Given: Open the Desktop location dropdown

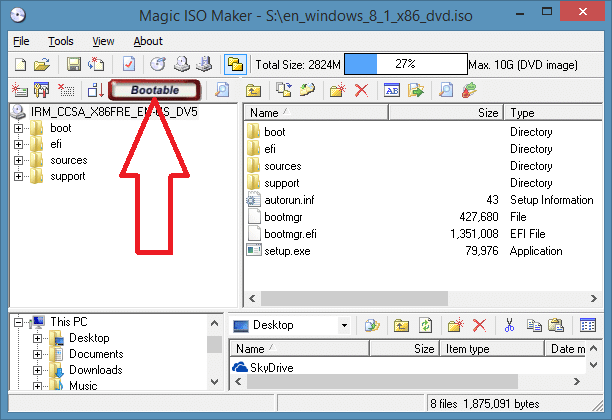Looking at the screenshot, I should (344, 325).
